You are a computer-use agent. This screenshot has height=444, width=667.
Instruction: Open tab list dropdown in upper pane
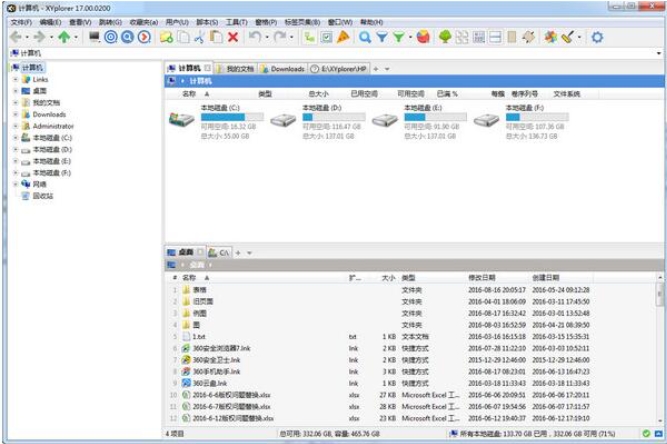click(387, 69)
